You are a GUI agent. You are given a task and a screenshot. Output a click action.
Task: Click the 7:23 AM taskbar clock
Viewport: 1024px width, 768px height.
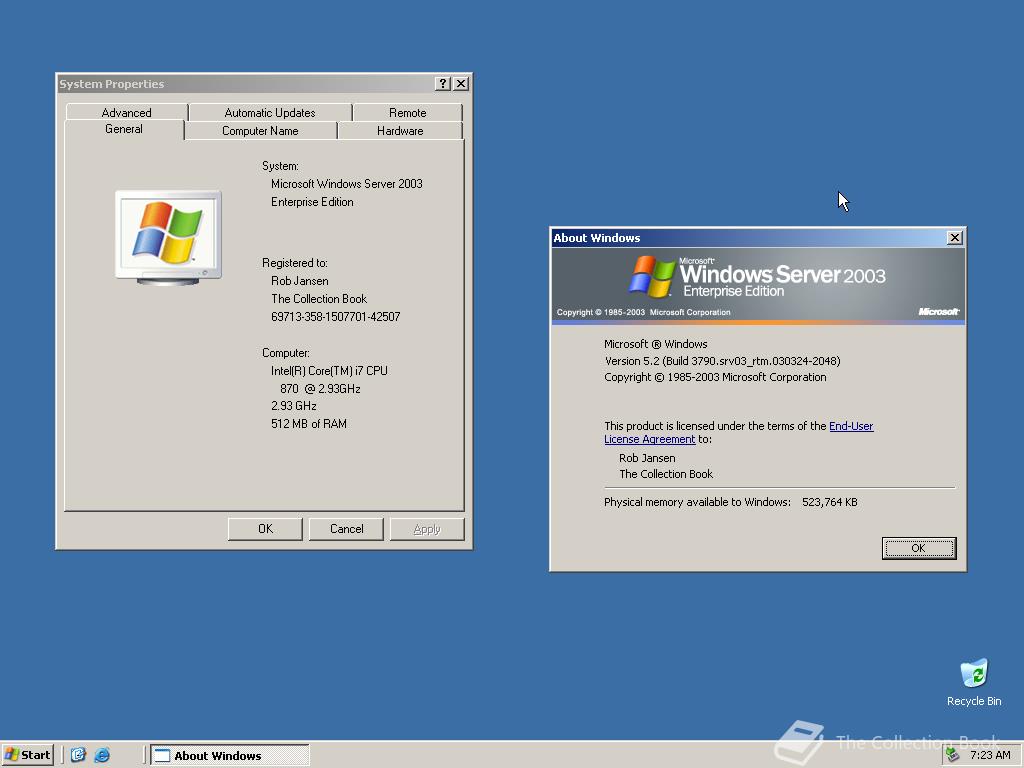pyautogui.click(x=990, y=755)
